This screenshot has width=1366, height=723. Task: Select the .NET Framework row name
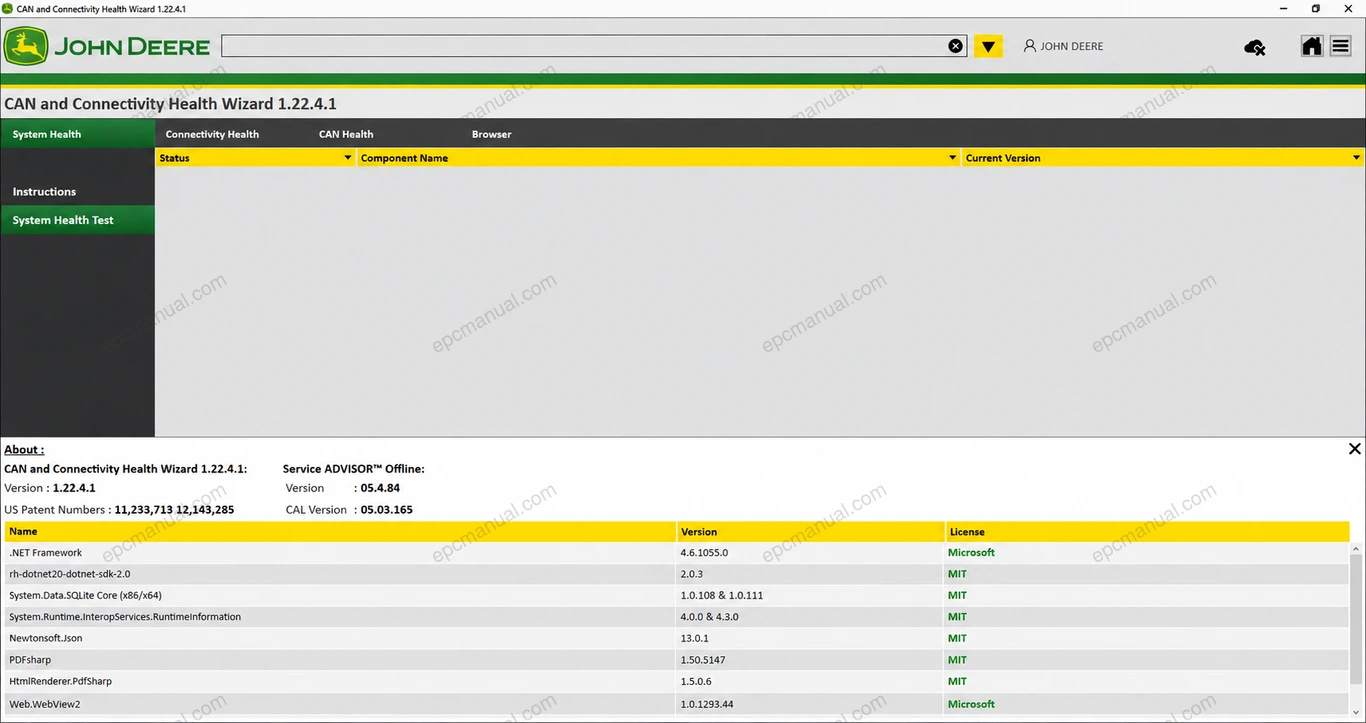pyautogui.click(x=46, y=552)
